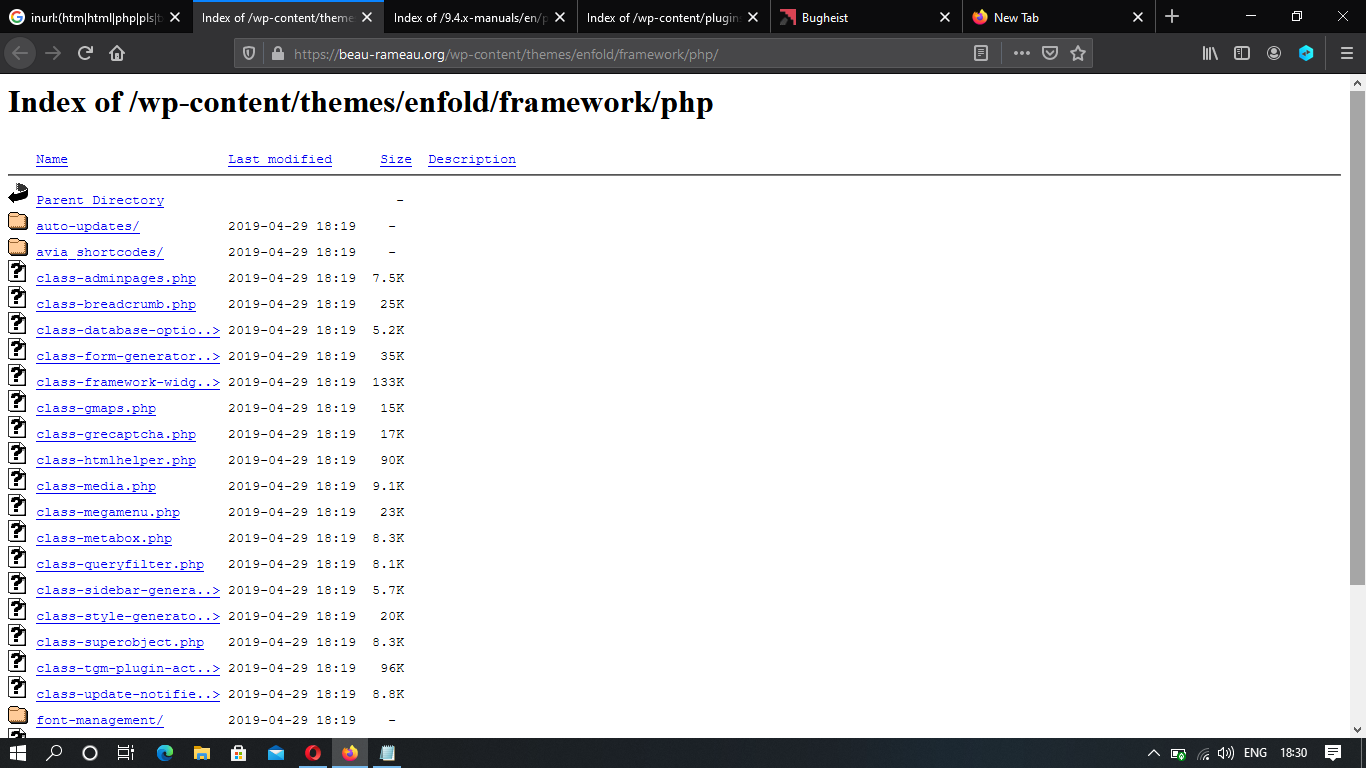Click the Parent Directory back-arrow icon
Screen dimensions: 1366x768
18,194
